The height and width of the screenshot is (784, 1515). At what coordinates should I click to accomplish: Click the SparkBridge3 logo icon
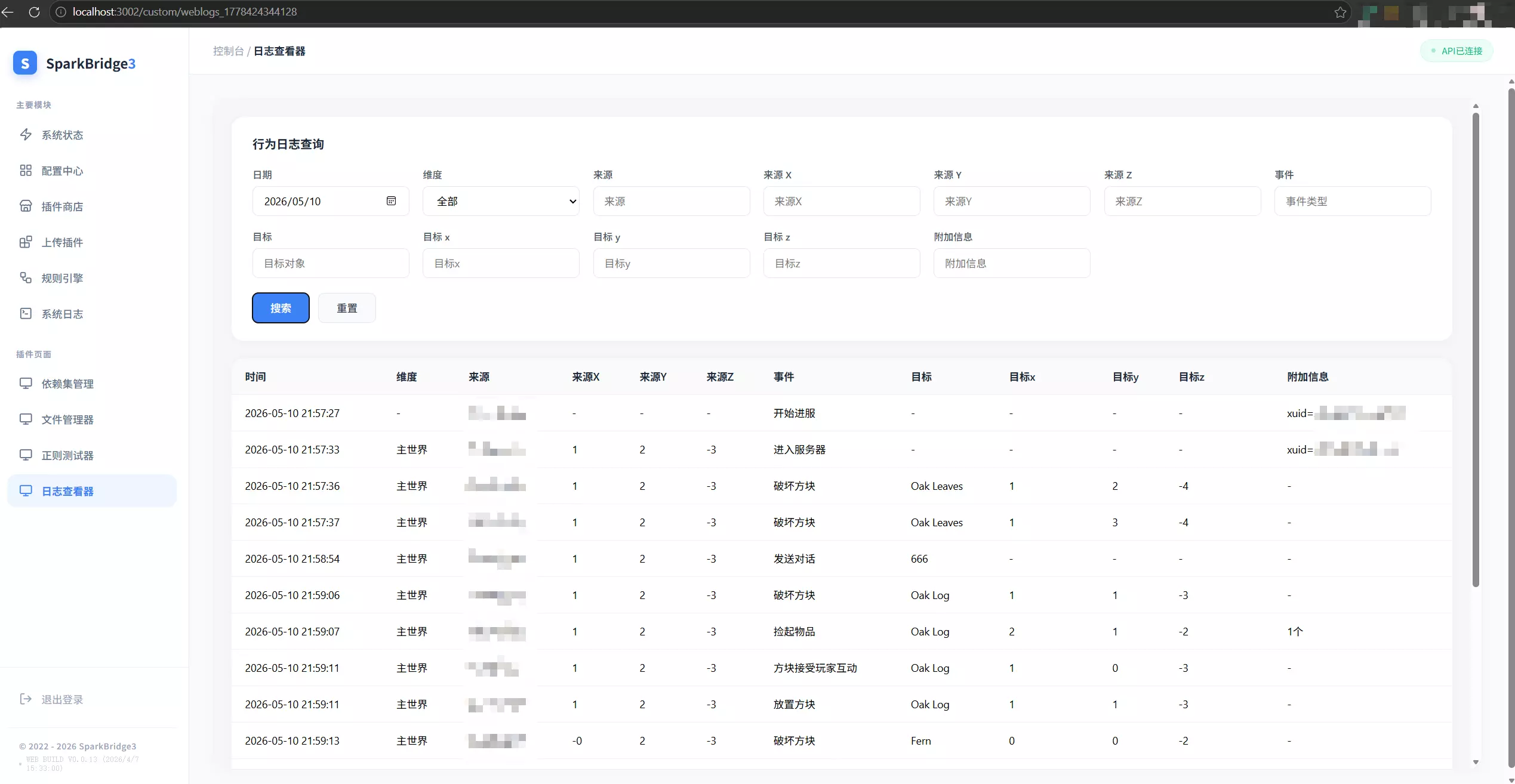tap(25, 63)
